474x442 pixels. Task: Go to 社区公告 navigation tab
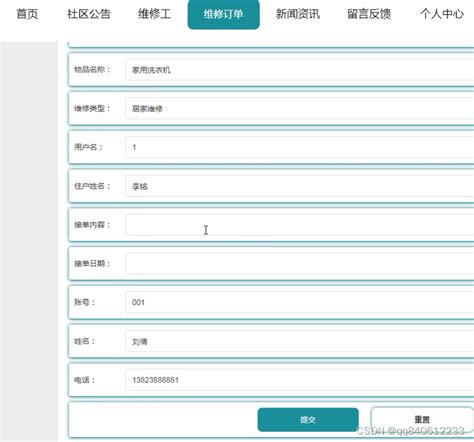89,14
